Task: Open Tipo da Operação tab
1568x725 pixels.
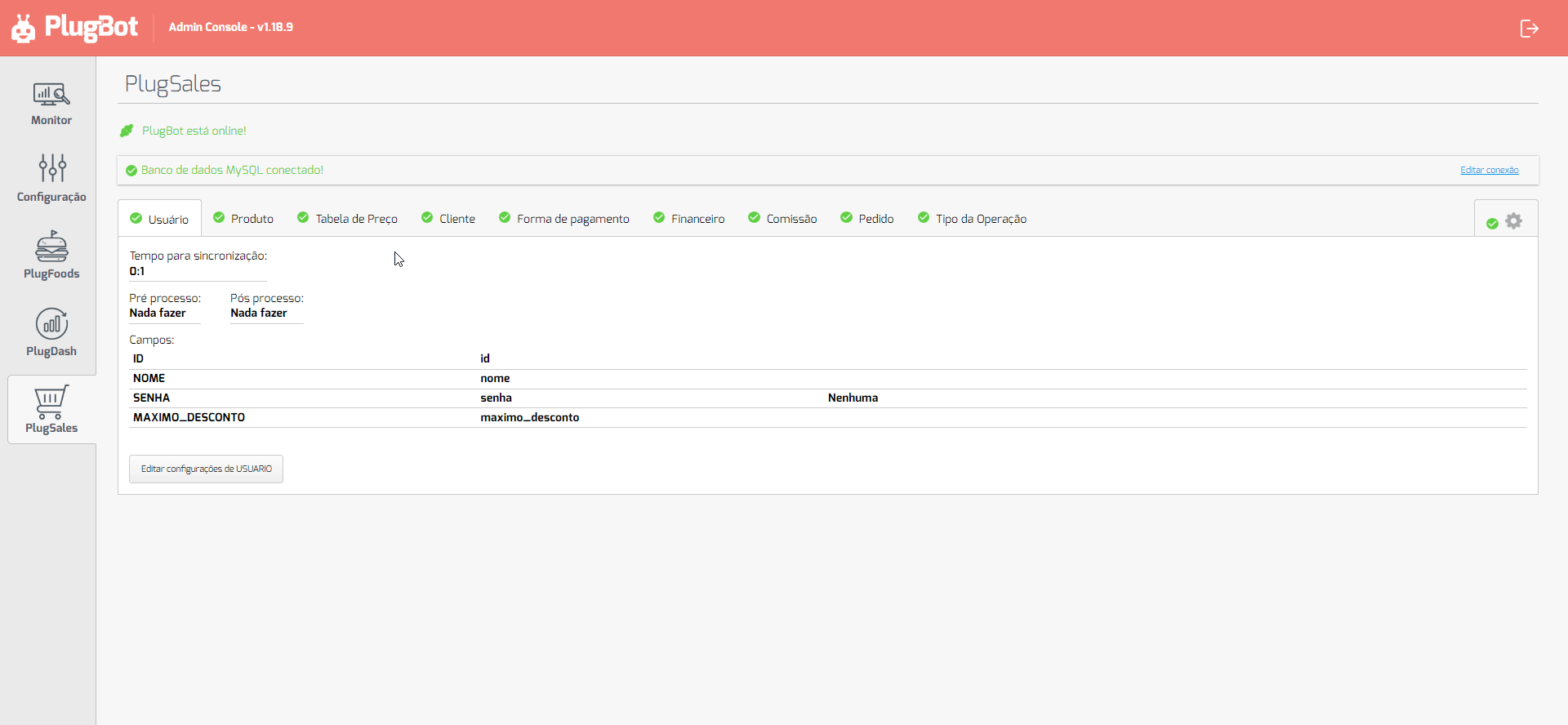Action: (x=972, y=218)
